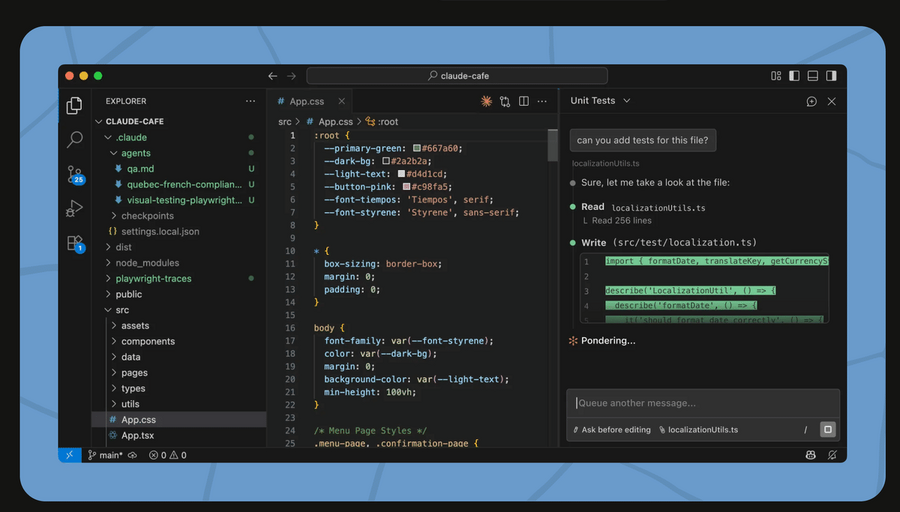Click the orange Claude spark icon
Viewport: 900px width, 512px height.
[486, 101]
